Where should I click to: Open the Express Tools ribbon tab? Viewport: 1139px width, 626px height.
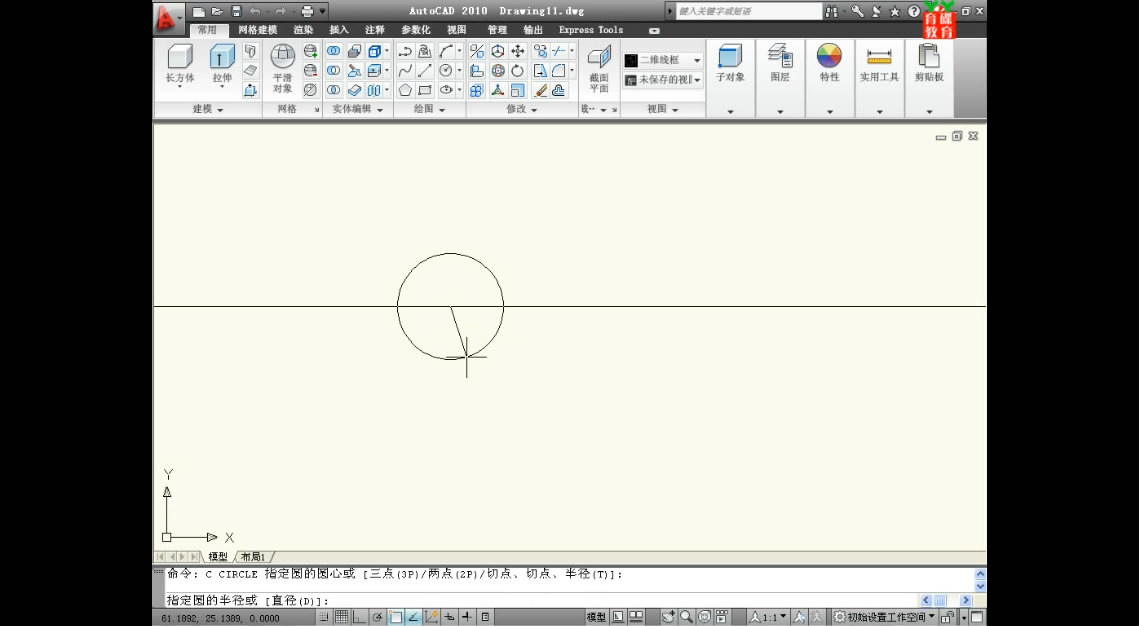point(591,30)
